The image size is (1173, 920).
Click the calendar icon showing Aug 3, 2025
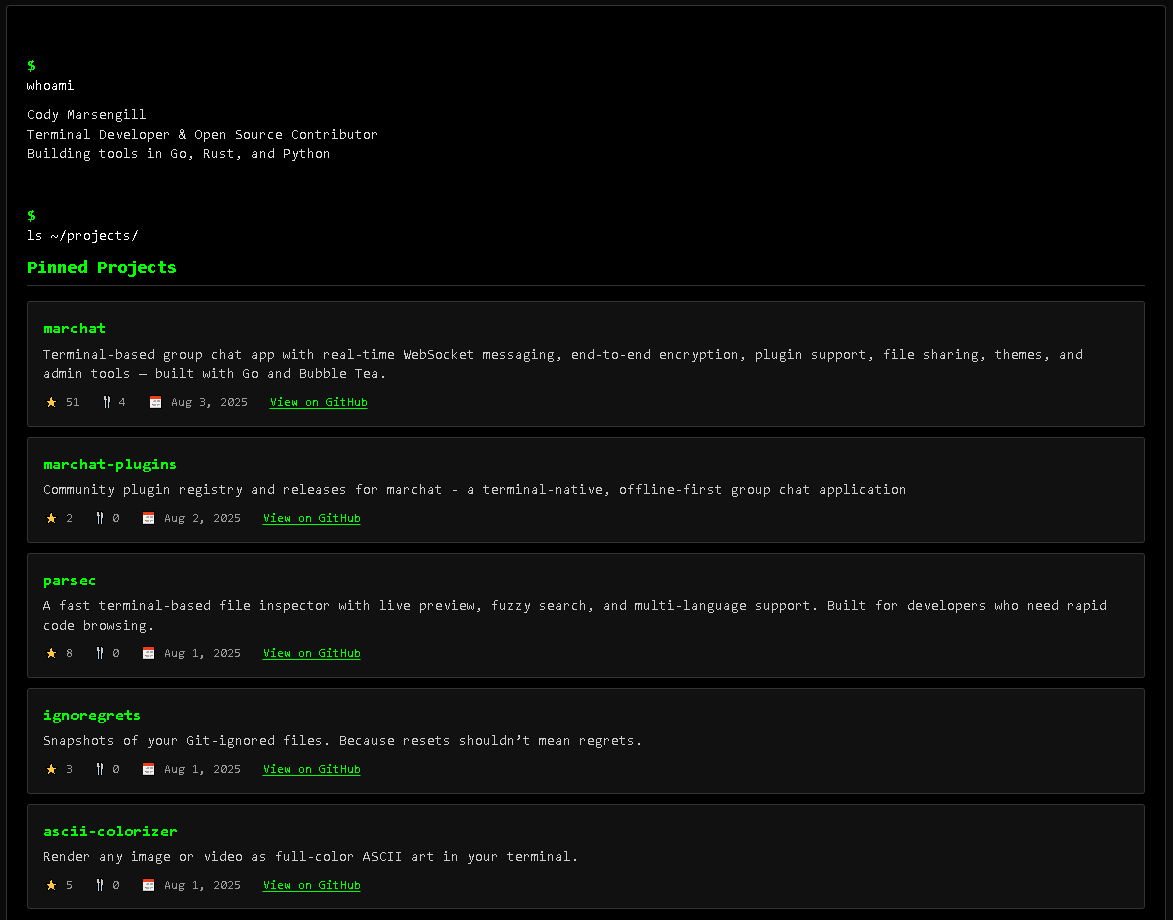click(x=155, y=402)
